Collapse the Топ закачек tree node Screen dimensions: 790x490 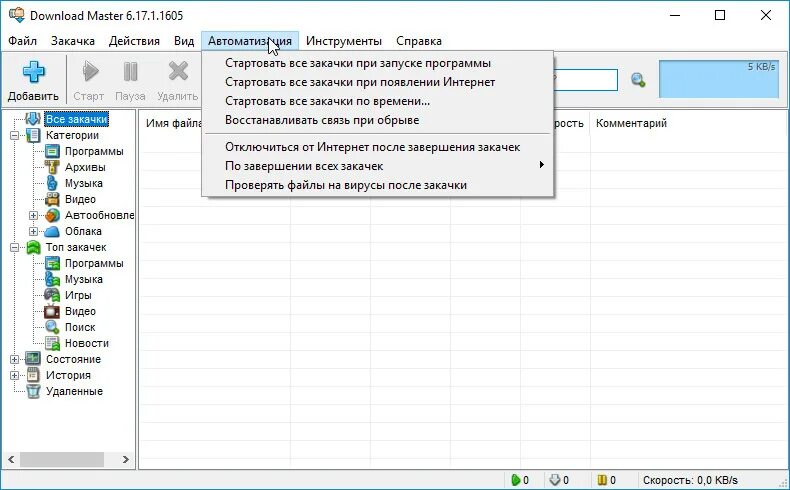tap(15, 247)
